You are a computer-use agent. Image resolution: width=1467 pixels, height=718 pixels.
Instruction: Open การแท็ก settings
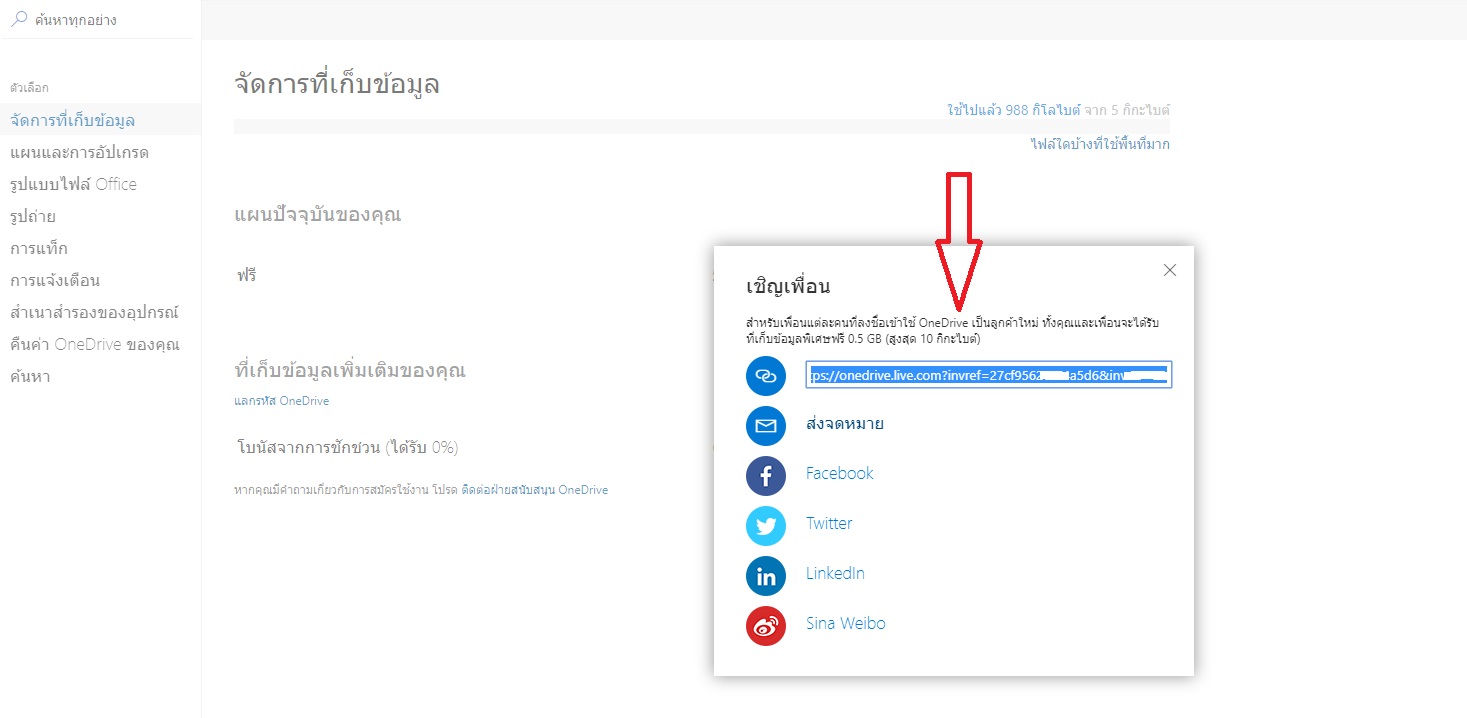39,248
